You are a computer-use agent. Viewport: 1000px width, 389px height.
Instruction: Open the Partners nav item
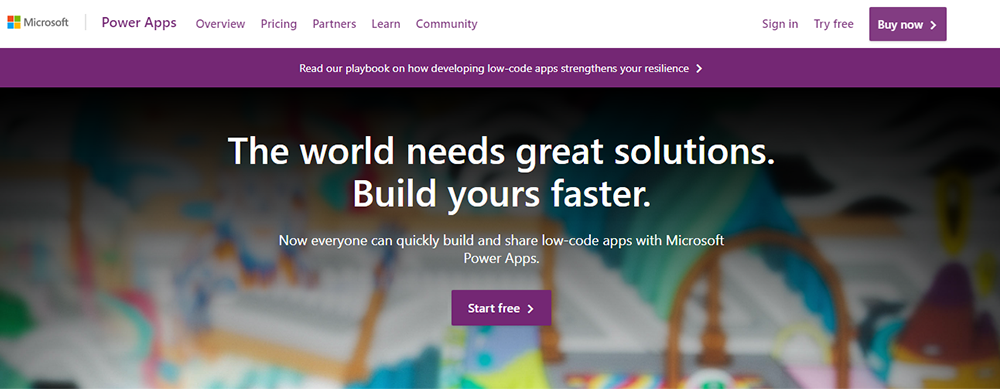(334, 24)
